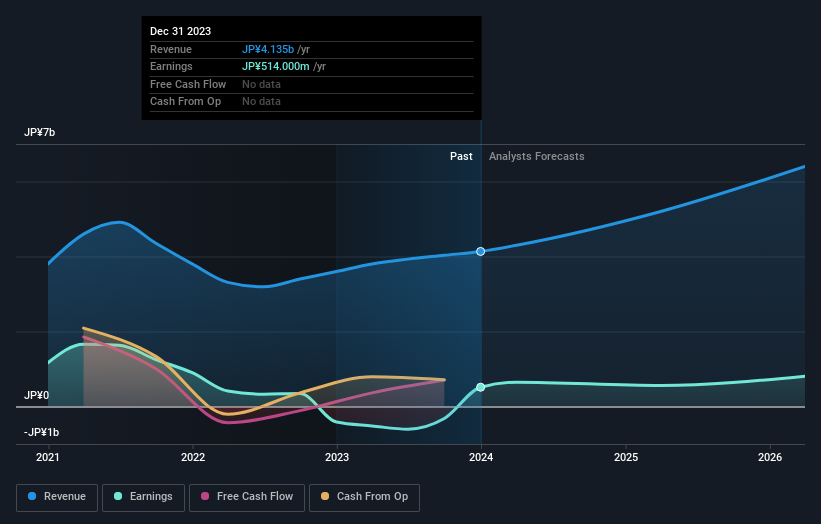This screenshot has height=524, width=821.
Task: Click the Past label on the chart
Action: coord(461,156)
